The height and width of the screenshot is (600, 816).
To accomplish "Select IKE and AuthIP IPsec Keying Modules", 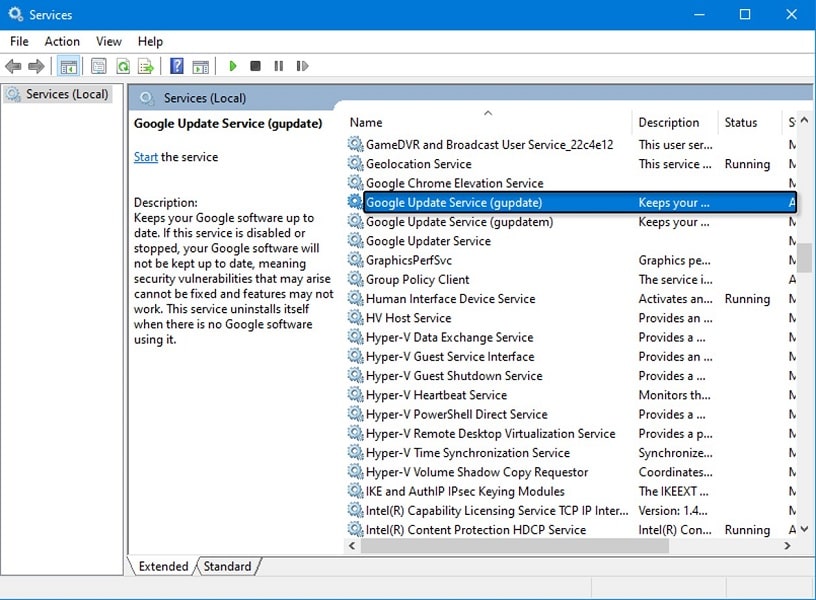I will (x=571, y=491).
